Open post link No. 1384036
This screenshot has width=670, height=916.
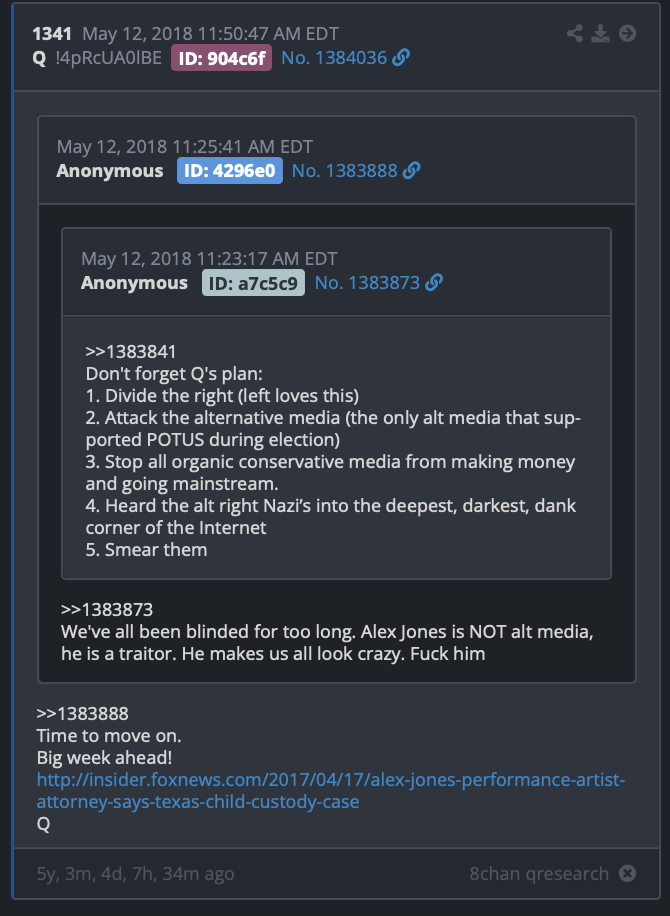point(334,58)
